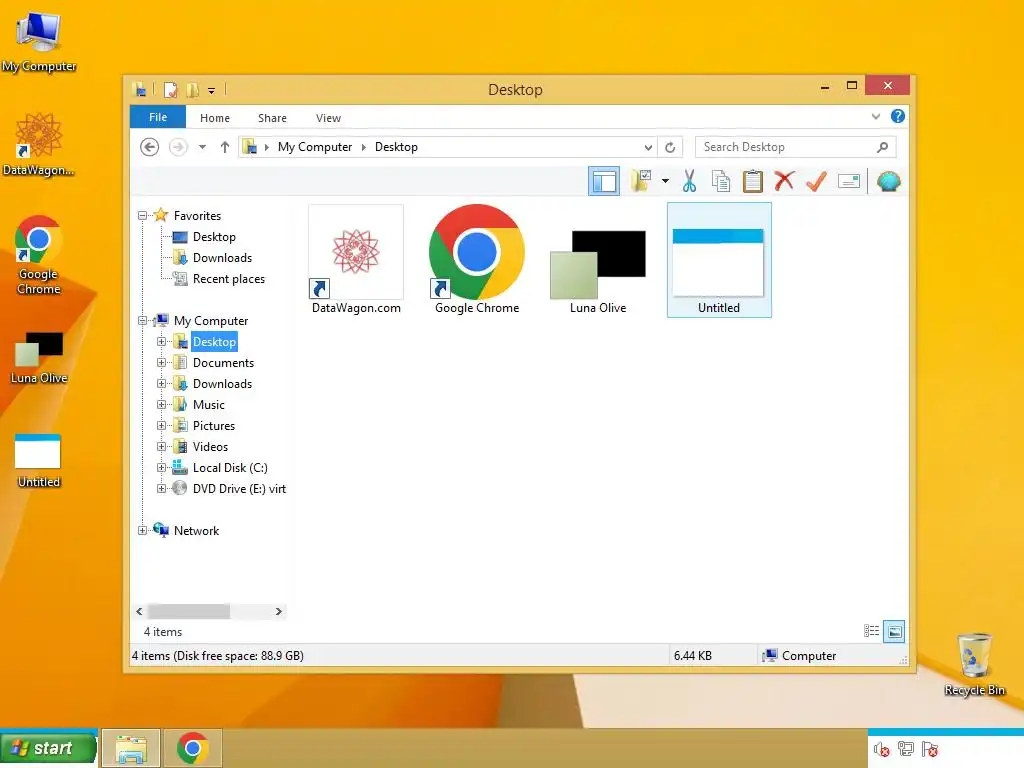Select Luna Olive icon on the desktop
Image resolution: width=1024 pixels, height=768 pixels.
click(x=39, y=357)
